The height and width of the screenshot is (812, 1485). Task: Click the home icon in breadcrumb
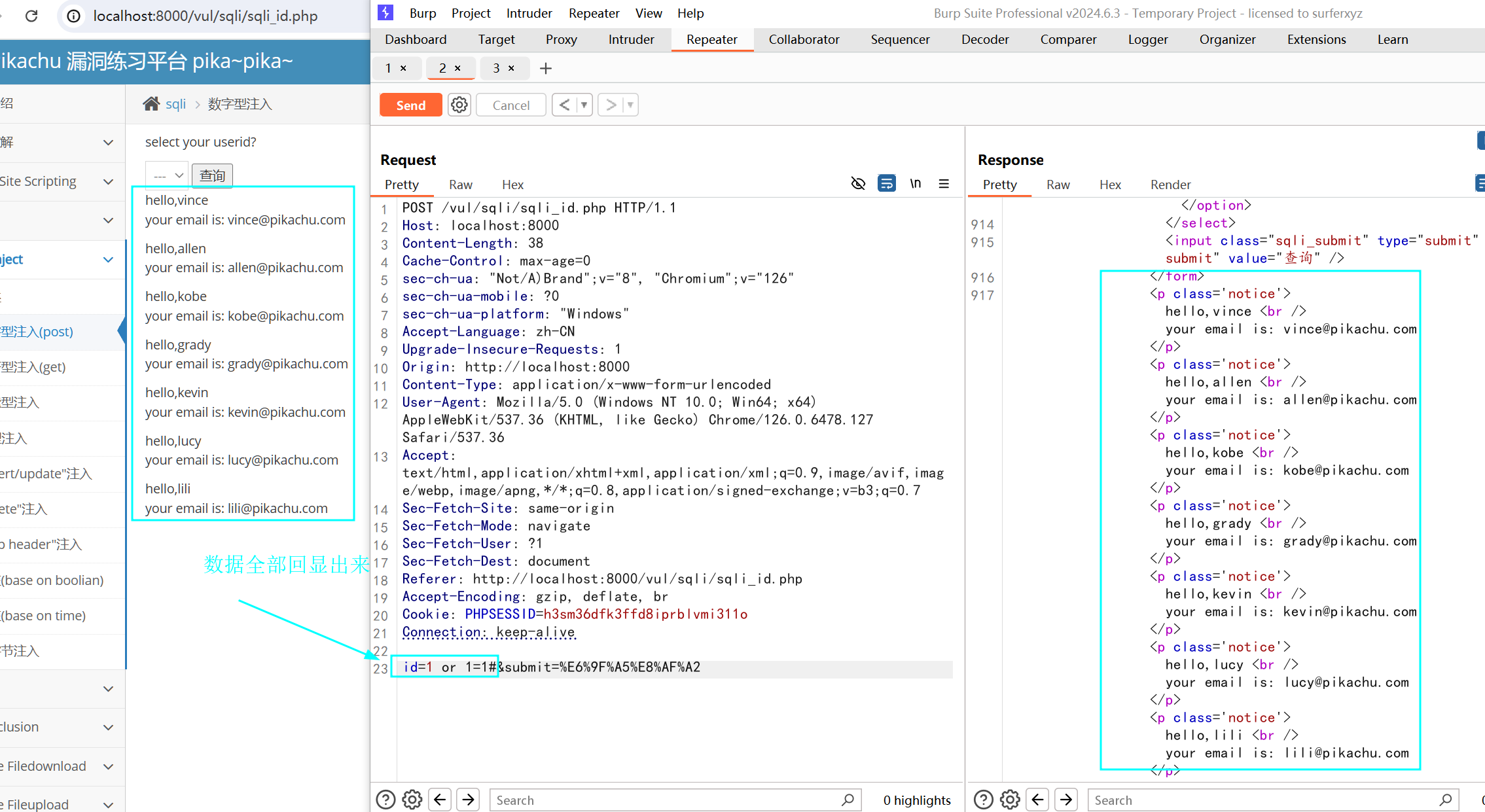pyautogui.click(x=151, y=103)
